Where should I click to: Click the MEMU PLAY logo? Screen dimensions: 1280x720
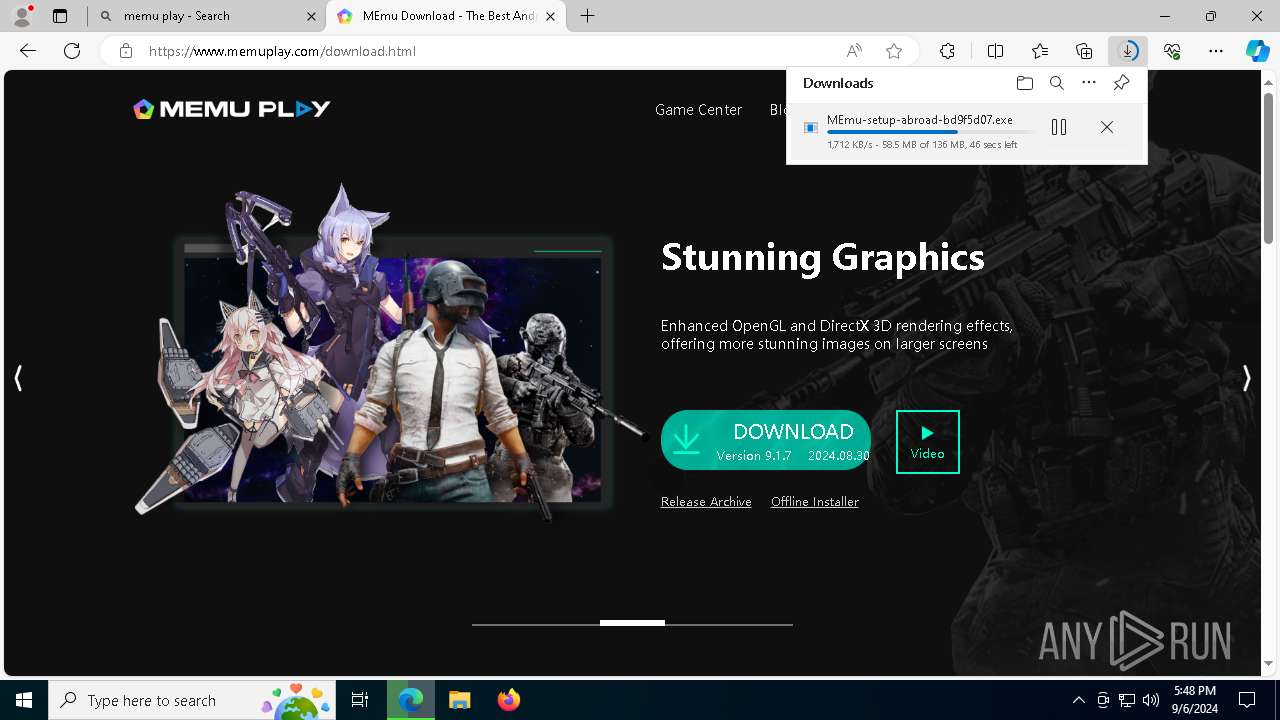pos(232,109)
